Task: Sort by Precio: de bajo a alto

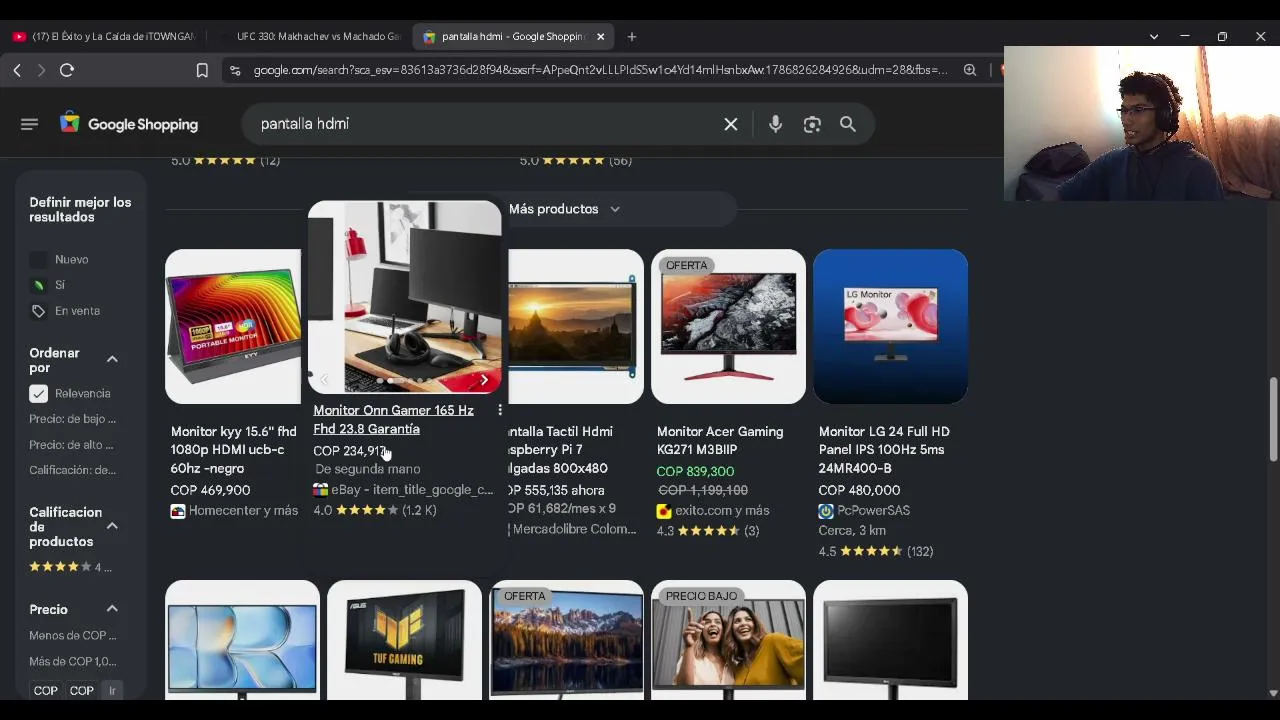Action: (72, 419)
